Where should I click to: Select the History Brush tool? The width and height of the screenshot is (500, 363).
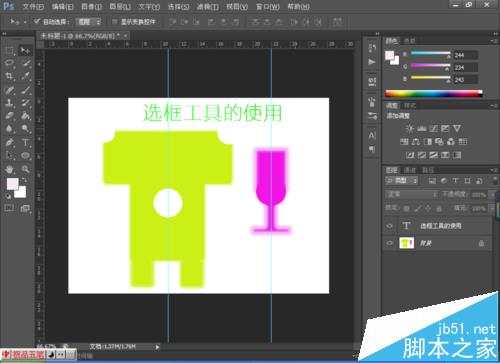(x=26, y=103)
